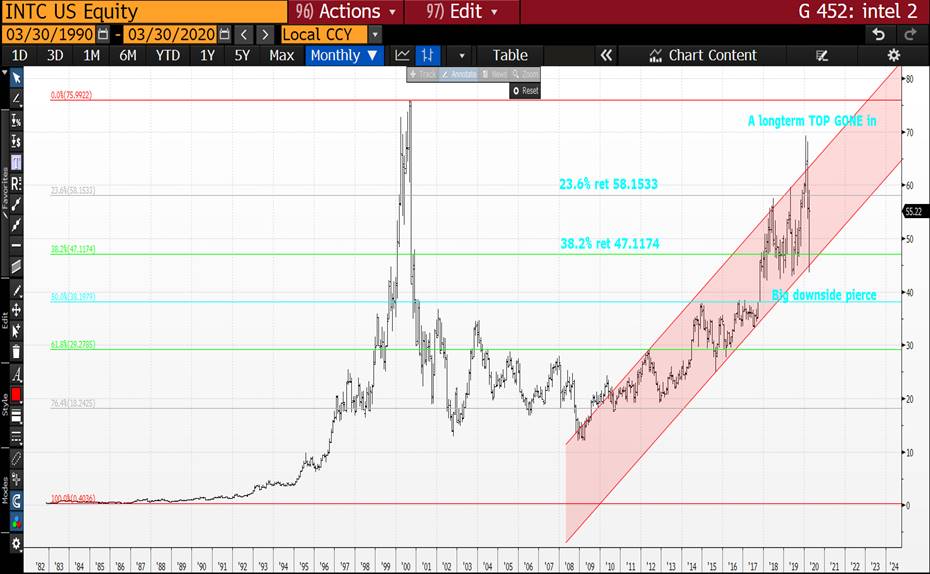Image resolution: width=930 pixels, height=574 pixels.
Task: Select the thick line segment tool
Action: (x=16, y=204)
